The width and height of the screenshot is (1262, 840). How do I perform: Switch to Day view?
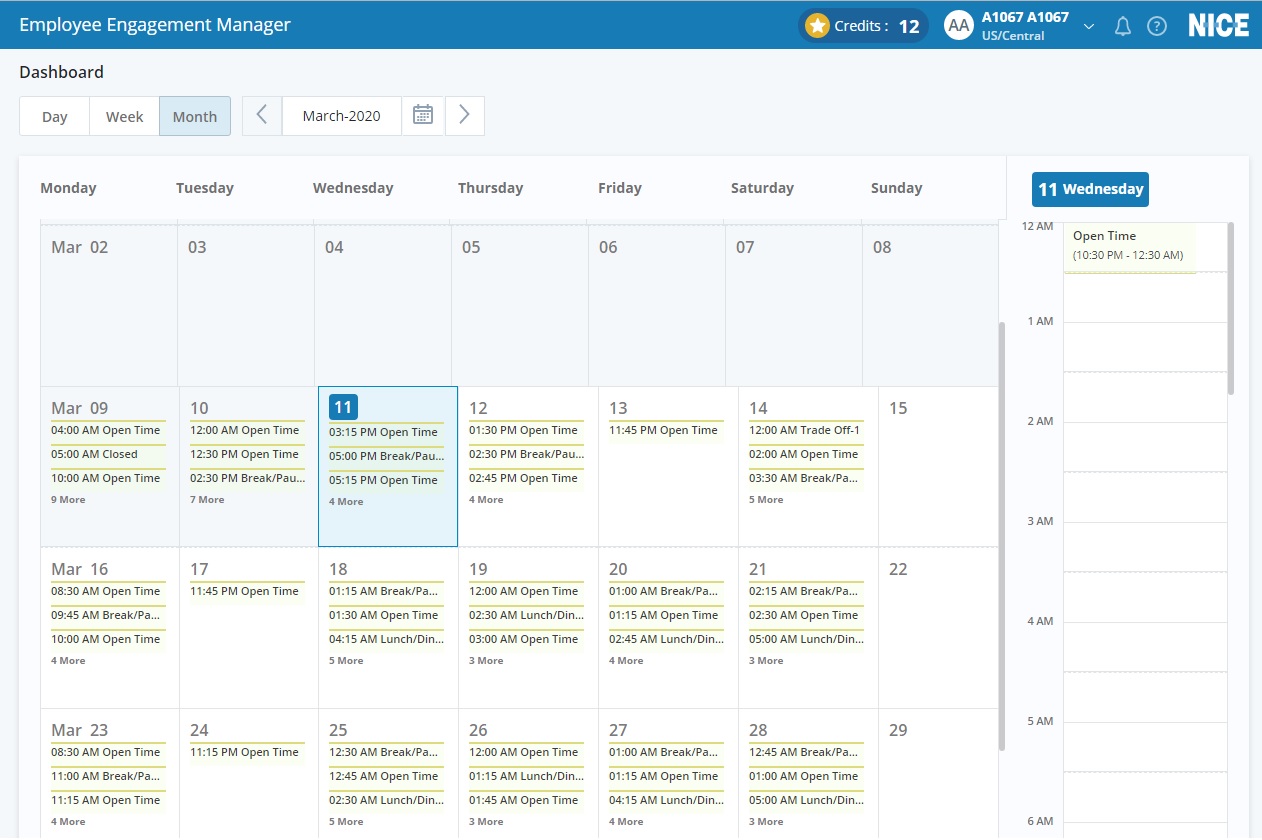pyautogui.click(x=55, y=116)
